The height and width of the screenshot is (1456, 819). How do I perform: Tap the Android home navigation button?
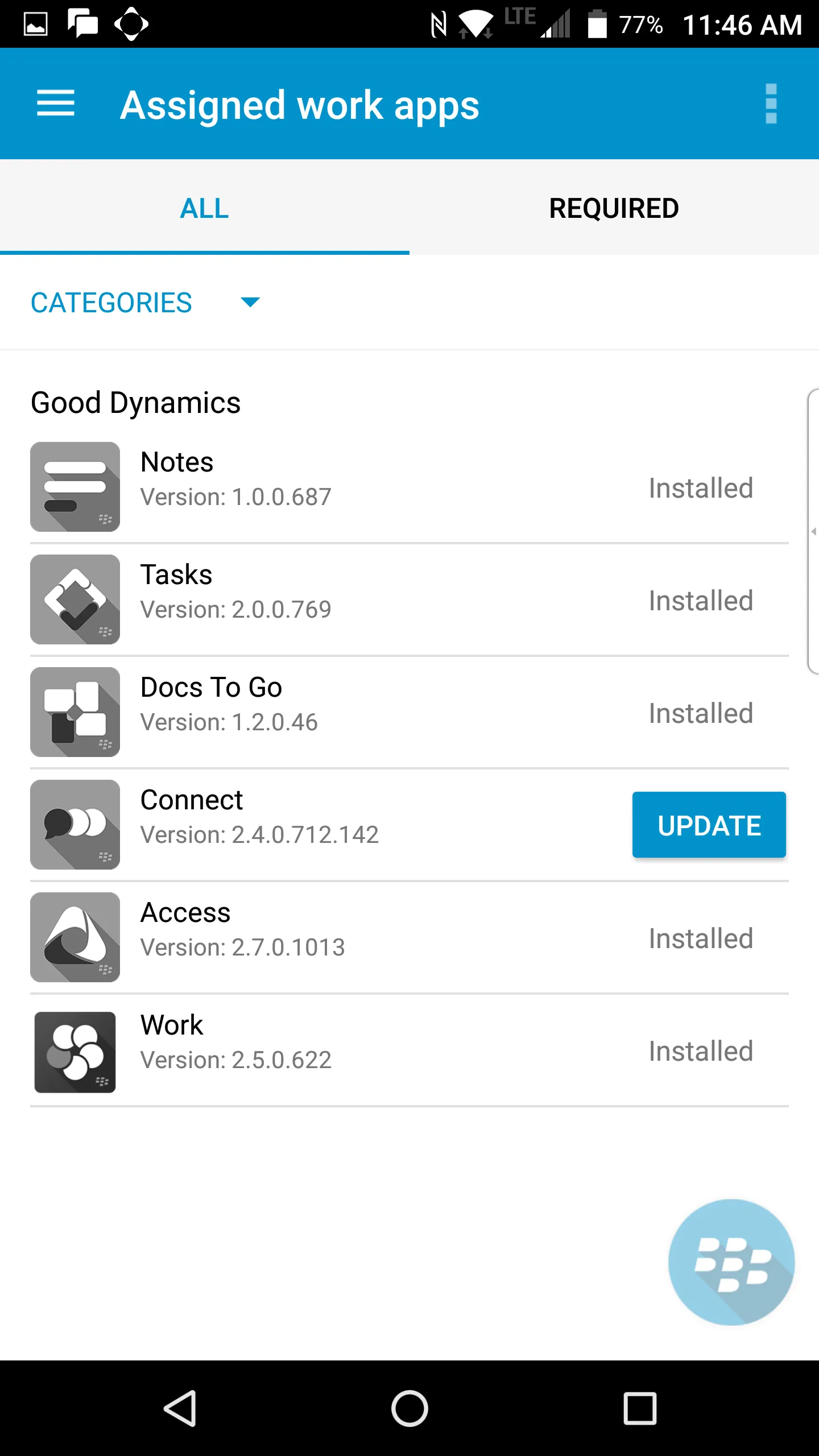point(409,1408)
